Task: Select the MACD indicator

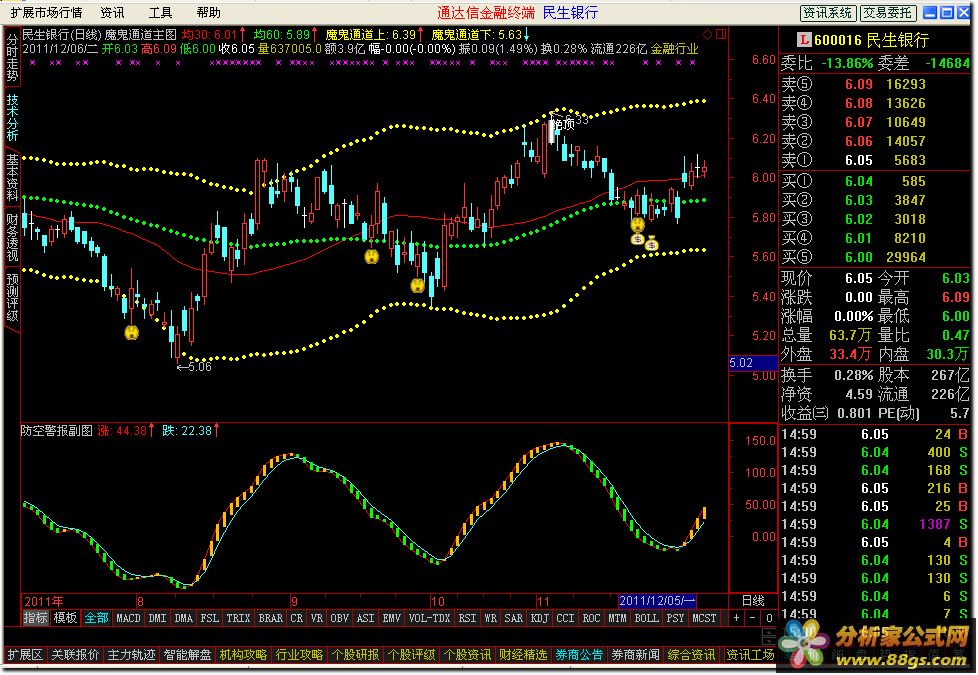Action: [128, 618]
